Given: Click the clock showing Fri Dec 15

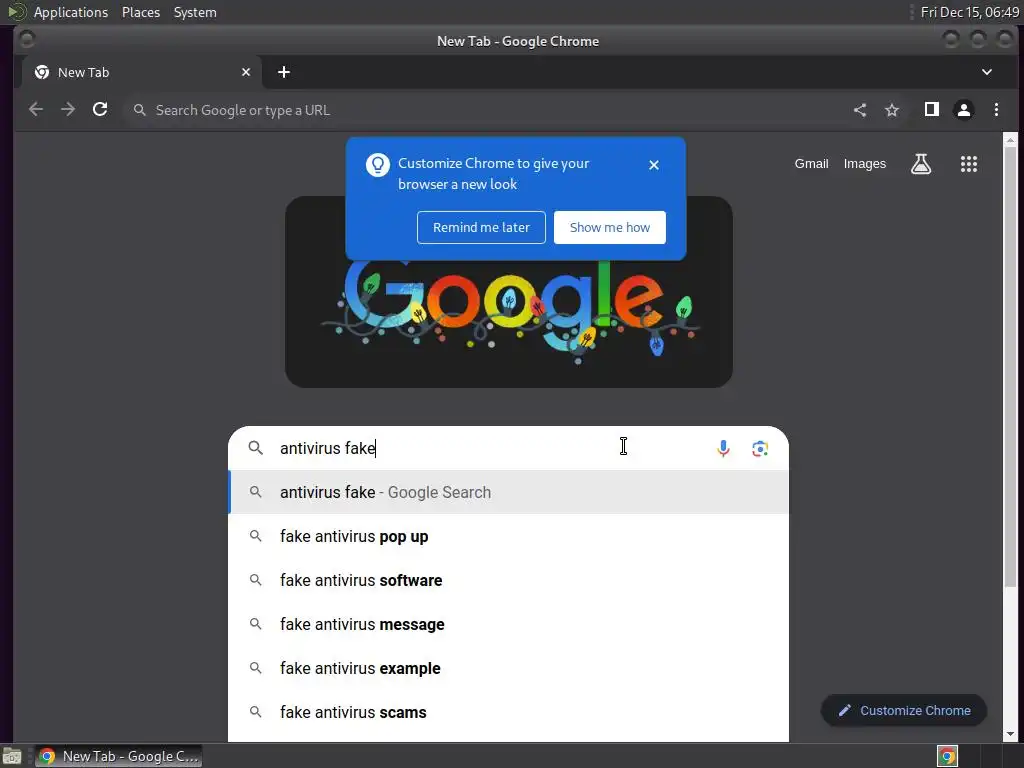Looking at the screenshot, I should [x=969, y=12].
